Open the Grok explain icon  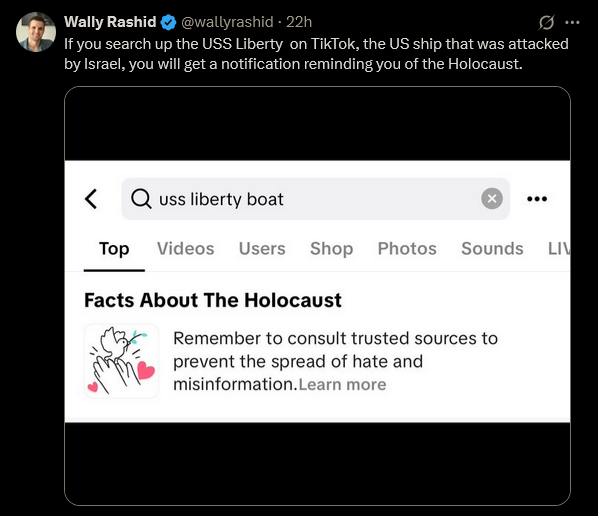coord(546,23)
